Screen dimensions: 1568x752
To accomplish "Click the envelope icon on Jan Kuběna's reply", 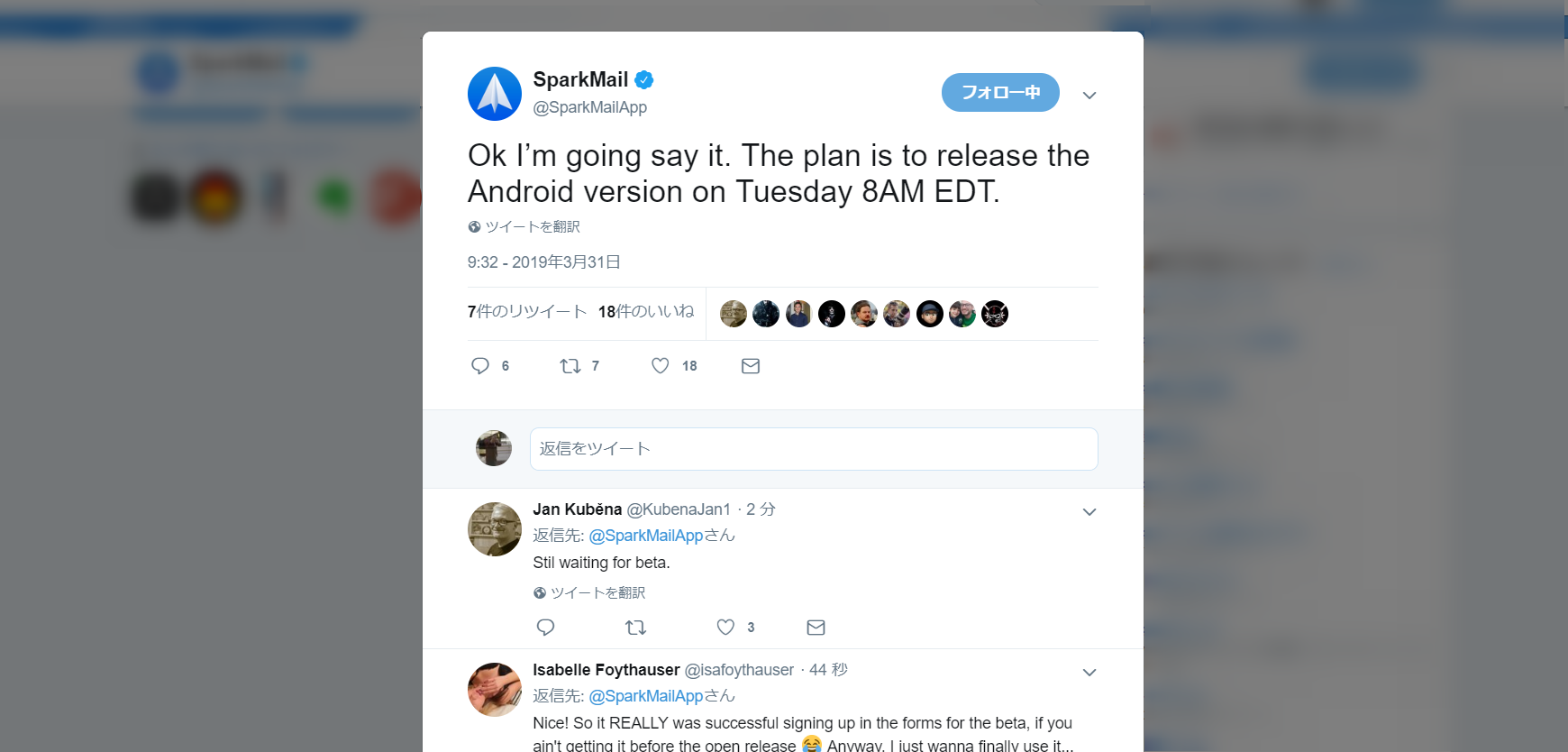I will [x=816, y=627].
